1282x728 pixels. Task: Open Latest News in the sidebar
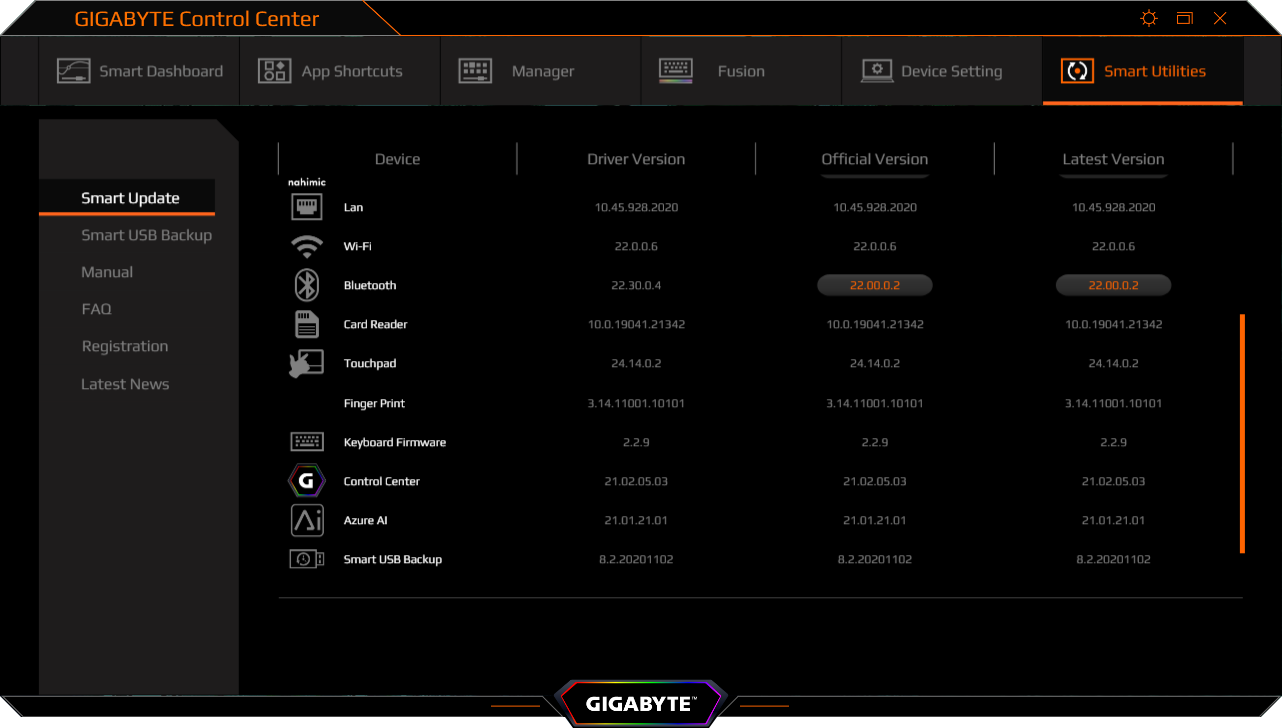(x=125, y=384)
